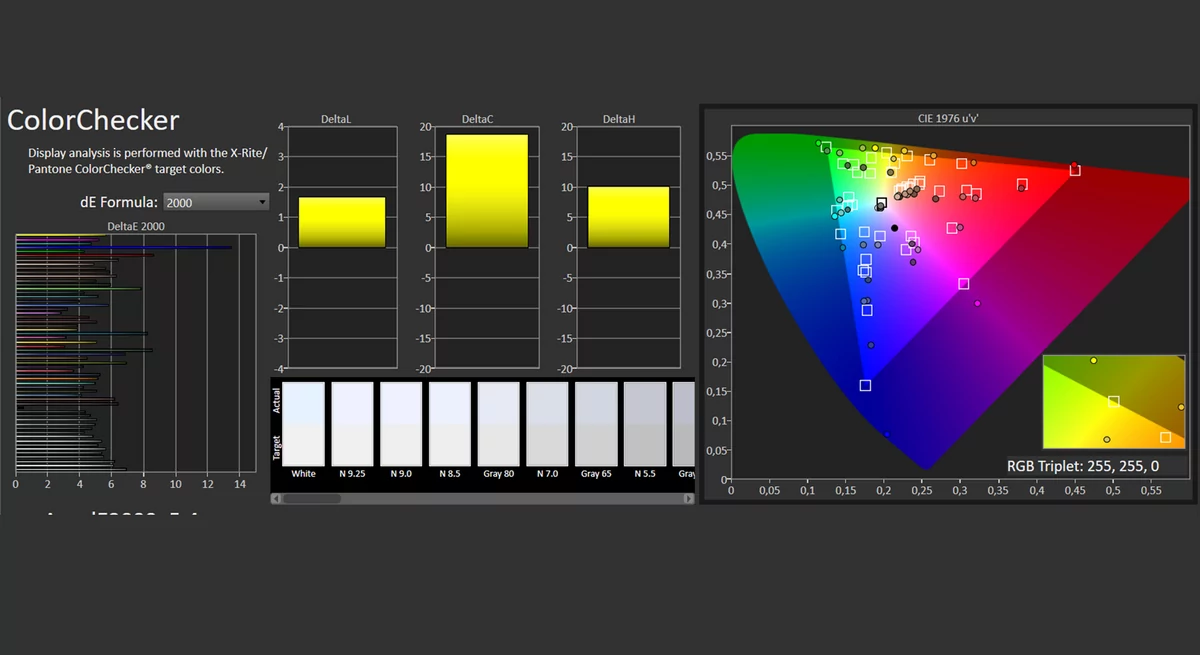
Task: Select the Gray 80 swatch
Action: (498, 424)
